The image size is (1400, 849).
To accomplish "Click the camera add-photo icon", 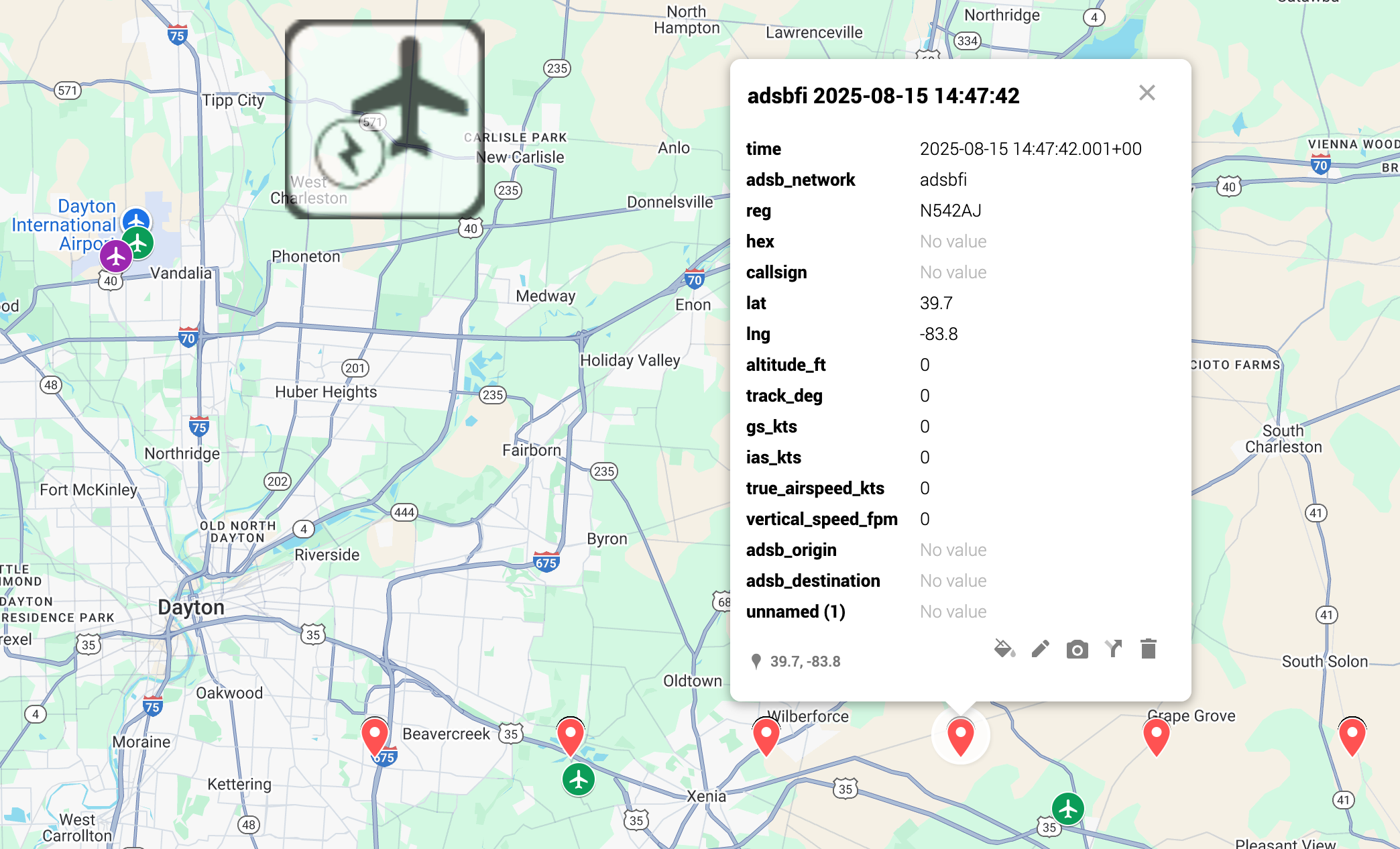I will pyautogui.click(x=1077, y=649).
